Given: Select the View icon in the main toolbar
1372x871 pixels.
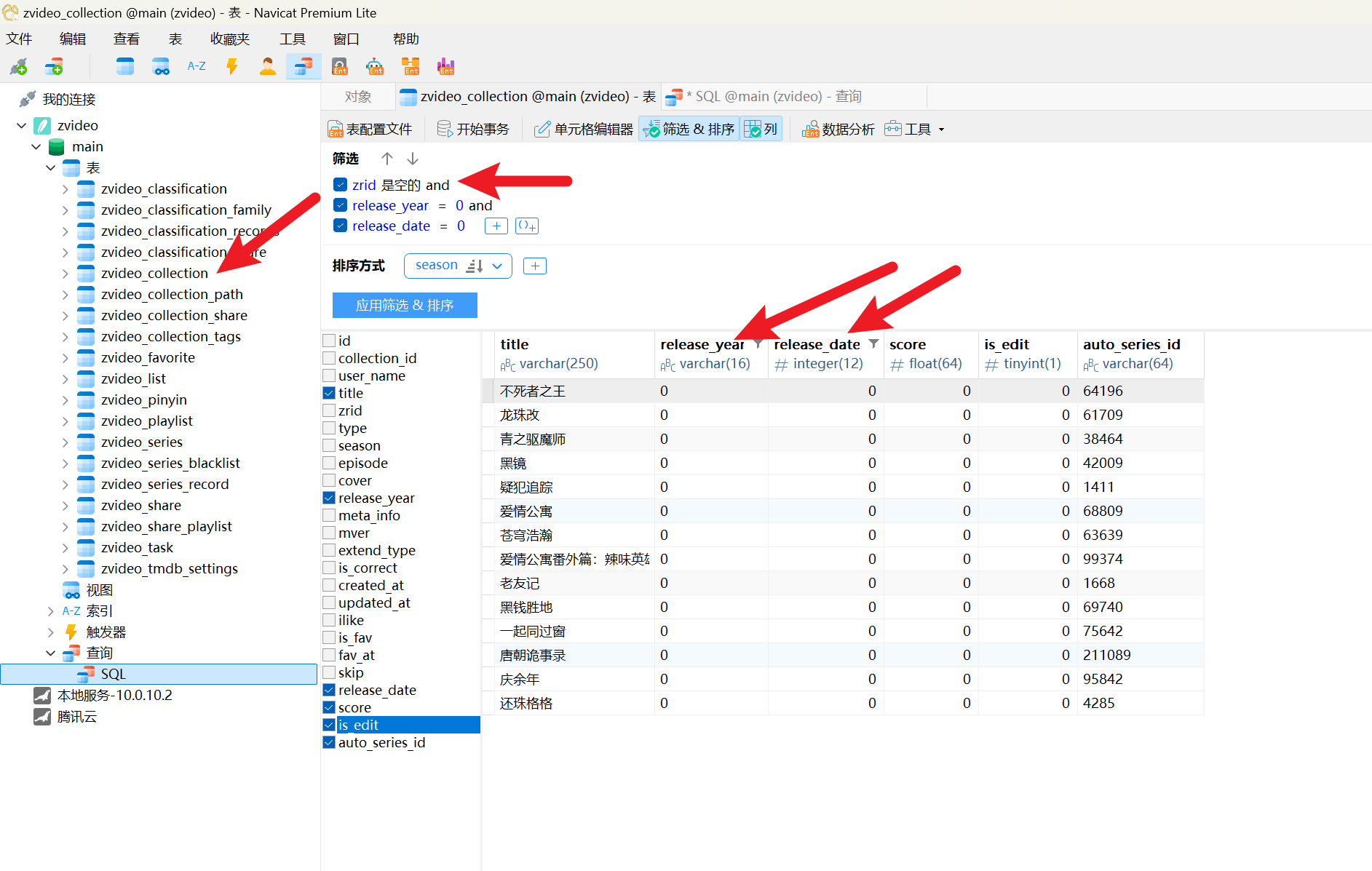Looking at the screenshot, I should (161, 67).
